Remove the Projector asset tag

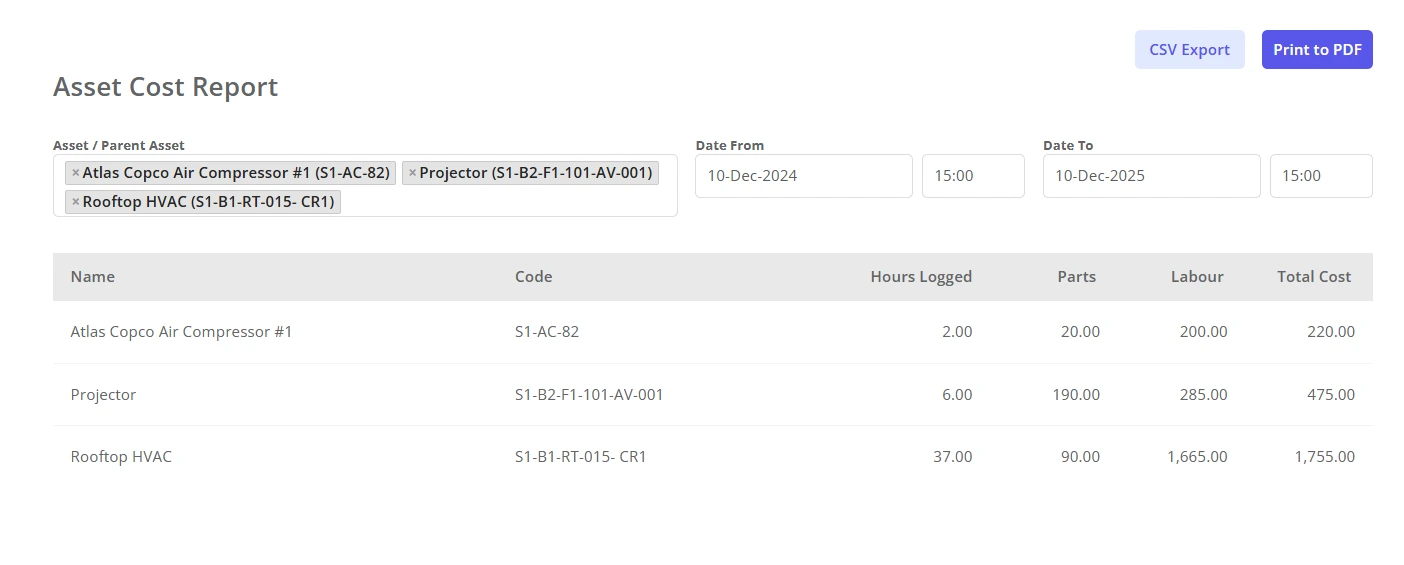click(x=412, y=173)
